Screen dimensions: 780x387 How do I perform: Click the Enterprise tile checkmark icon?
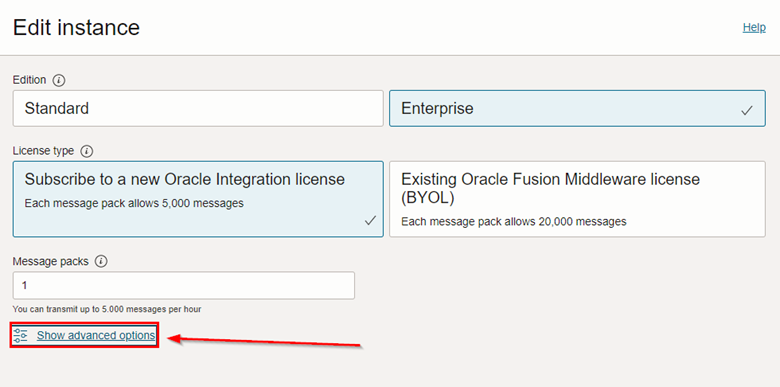(x=747, y=111)
